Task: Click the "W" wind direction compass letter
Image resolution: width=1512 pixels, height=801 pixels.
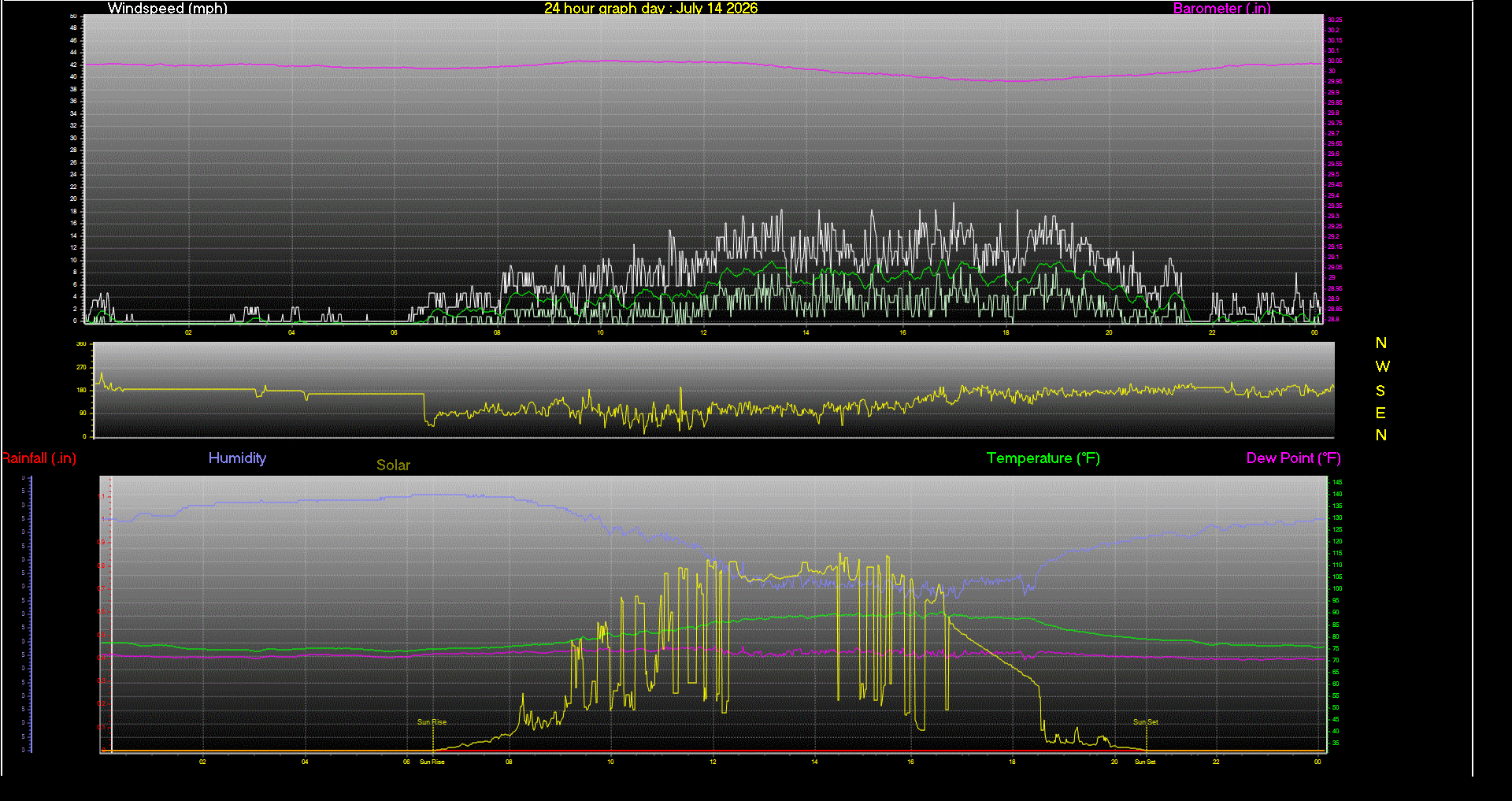Action: click(1382, 366)
